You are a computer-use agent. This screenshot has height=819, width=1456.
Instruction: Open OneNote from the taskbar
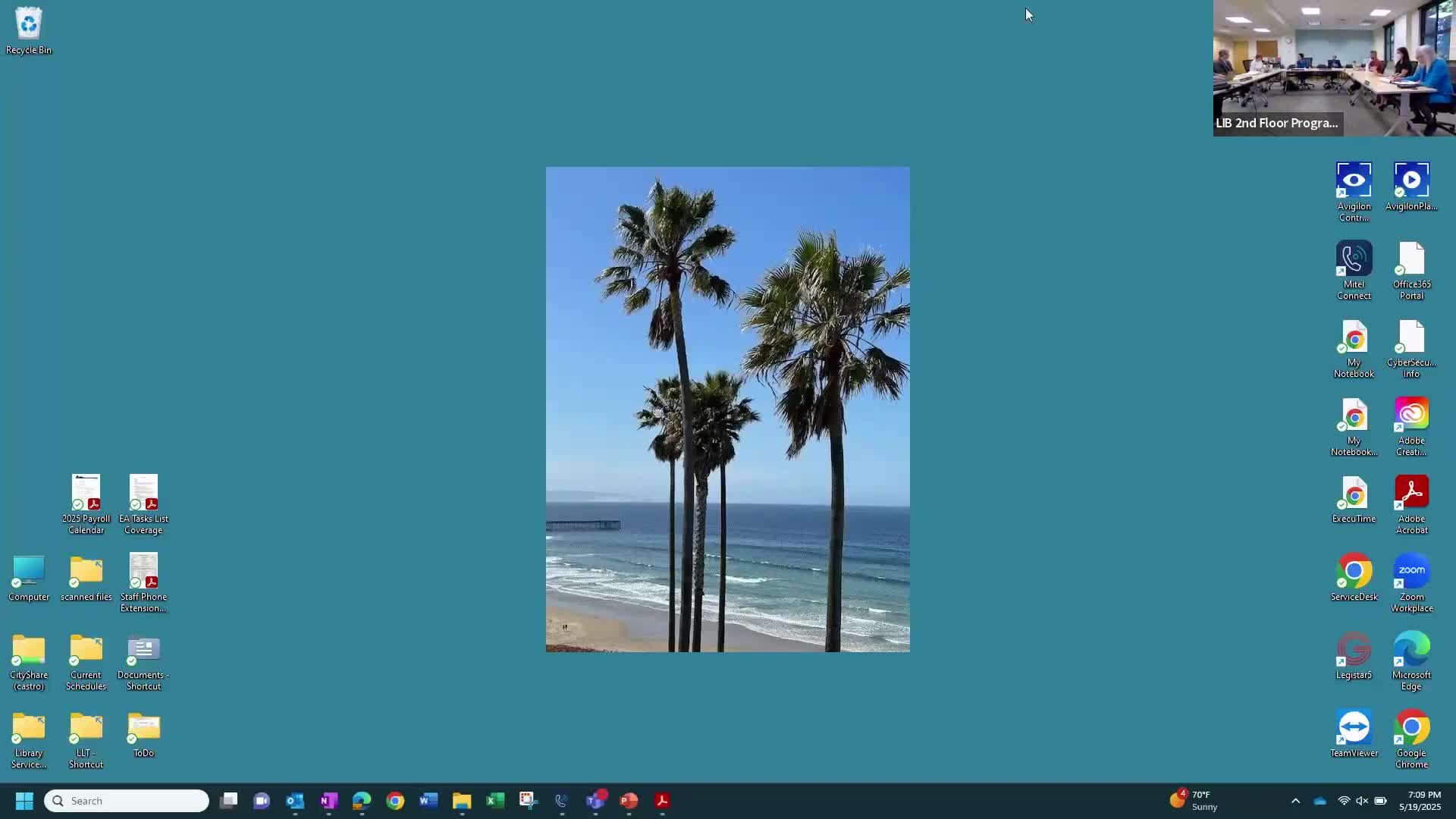(x=328, y=801)
